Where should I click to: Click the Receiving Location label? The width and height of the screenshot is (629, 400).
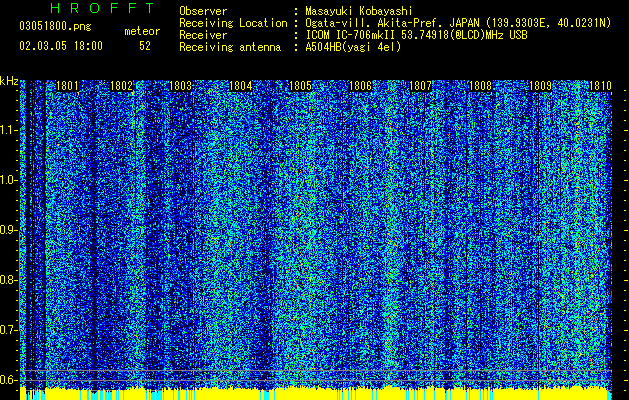click(x=233, y=23)
